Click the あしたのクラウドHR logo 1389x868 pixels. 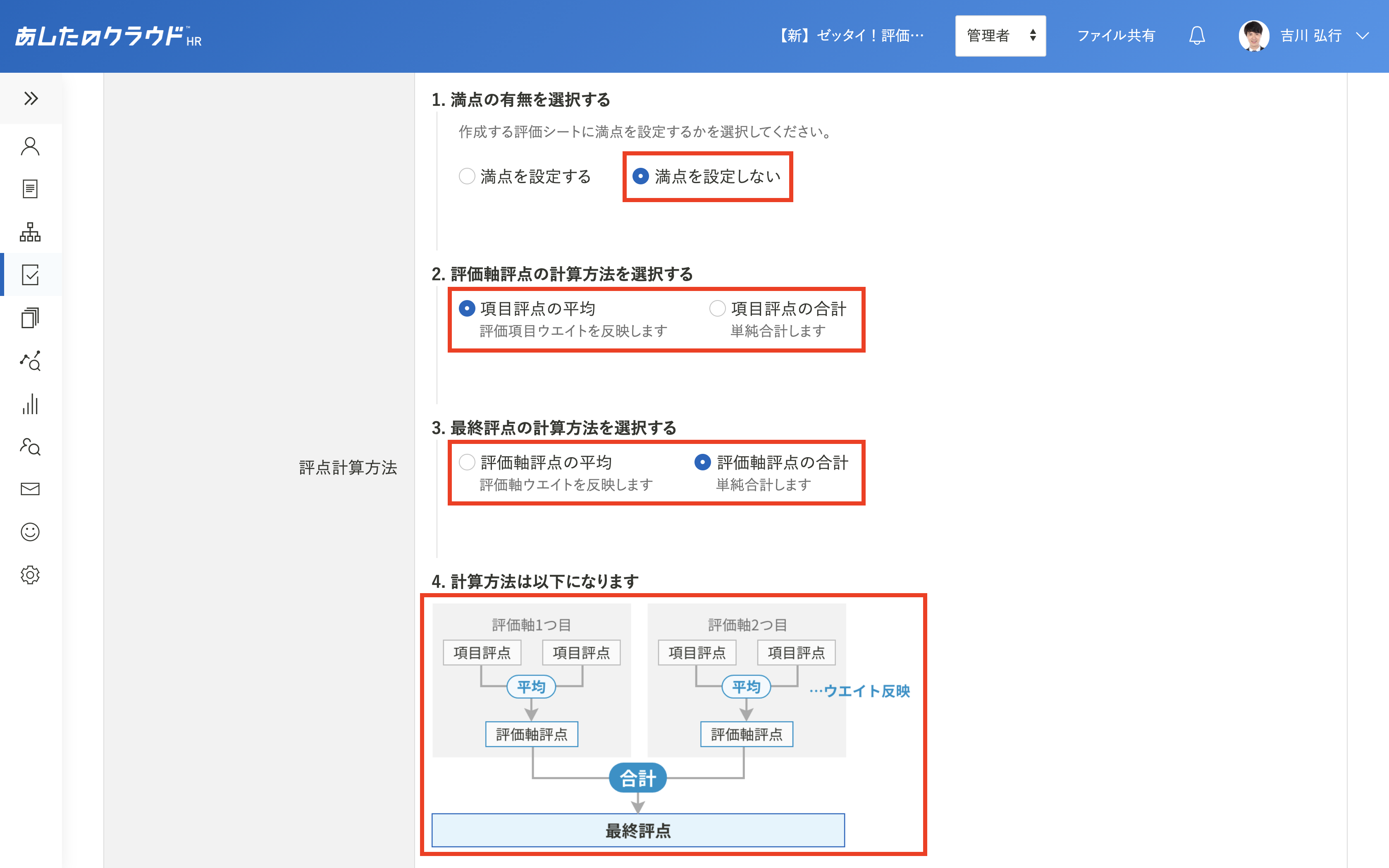108,36
